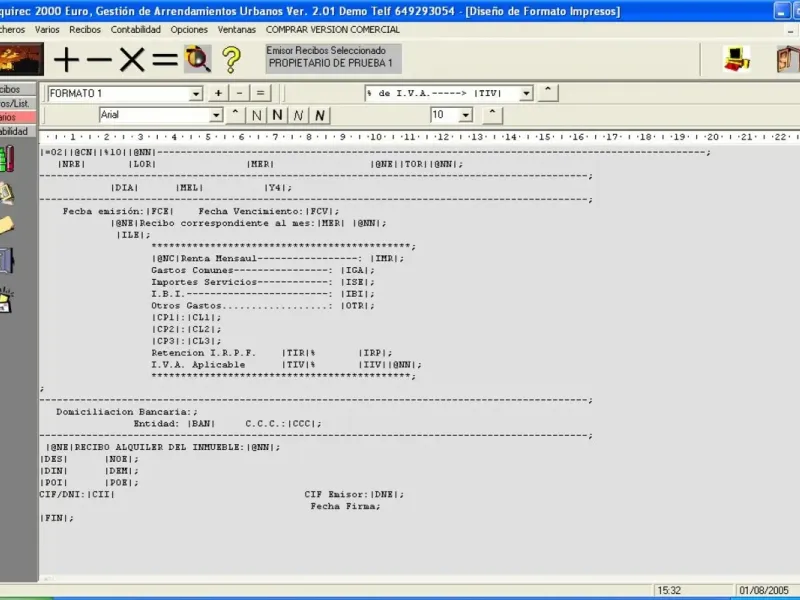Set bold font style N
The width and height of the screenshot is (800, 600).
coord(278,115)
